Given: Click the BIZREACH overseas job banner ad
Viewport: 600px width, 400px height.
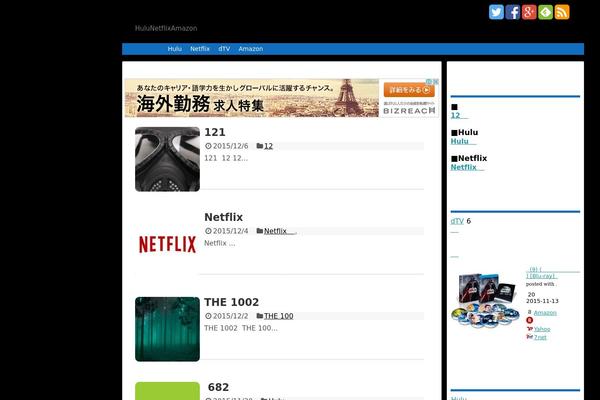Looking at the screenshot, I should (x=282, y=98).
